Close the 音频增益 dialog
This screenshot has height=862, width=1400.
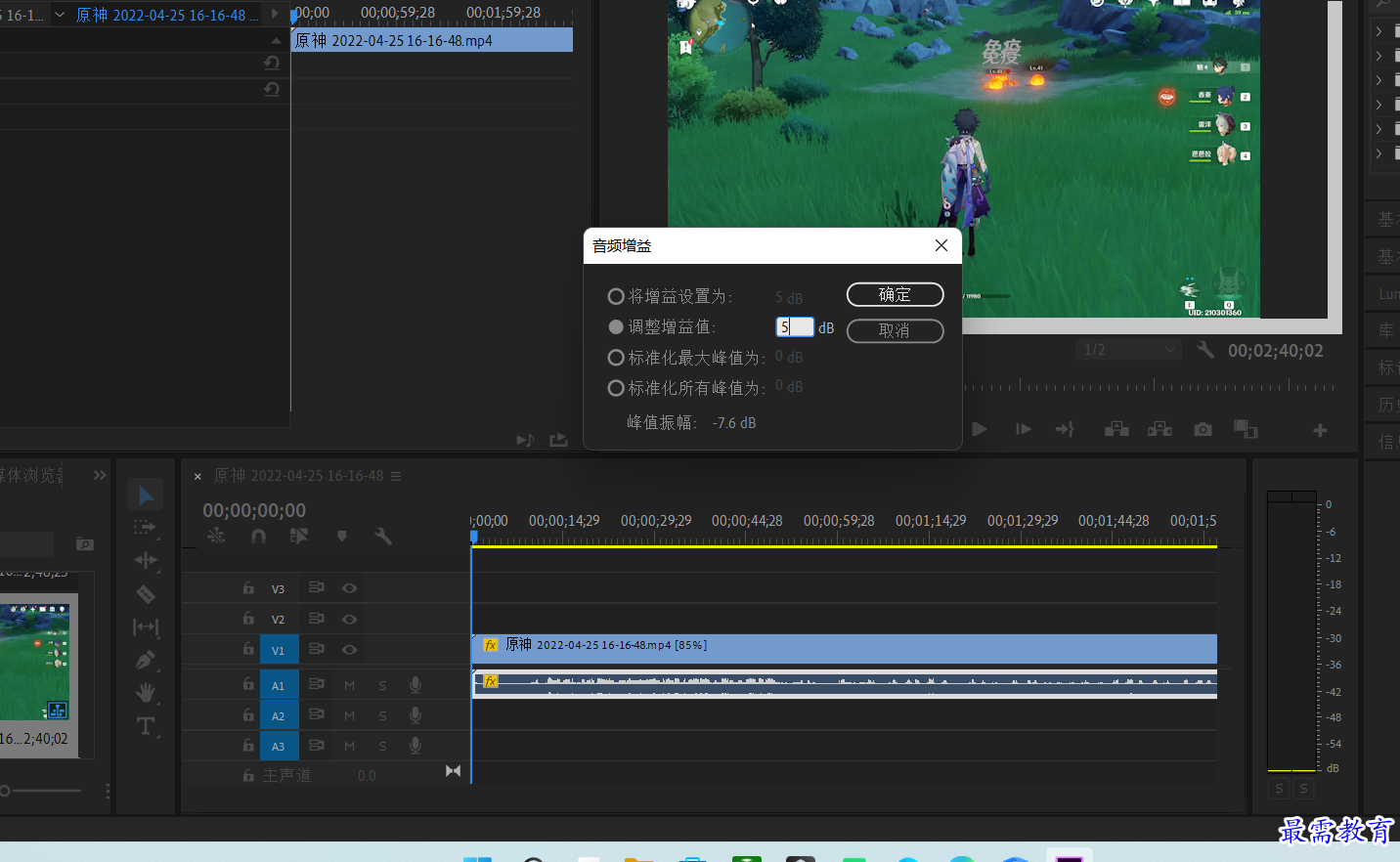coord(941,245)
